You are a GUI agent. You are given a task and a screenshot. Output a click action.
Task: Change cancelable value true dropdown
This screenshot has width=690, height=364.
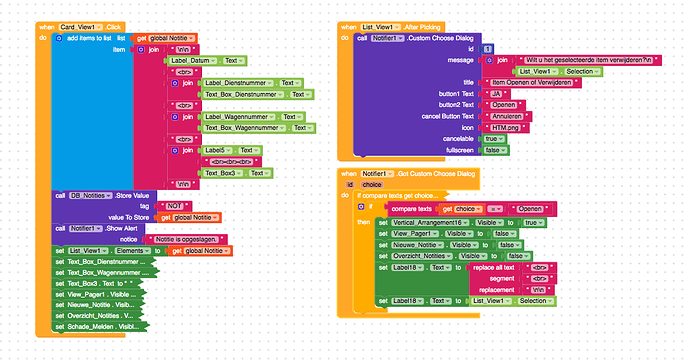[x=494, y=139]
